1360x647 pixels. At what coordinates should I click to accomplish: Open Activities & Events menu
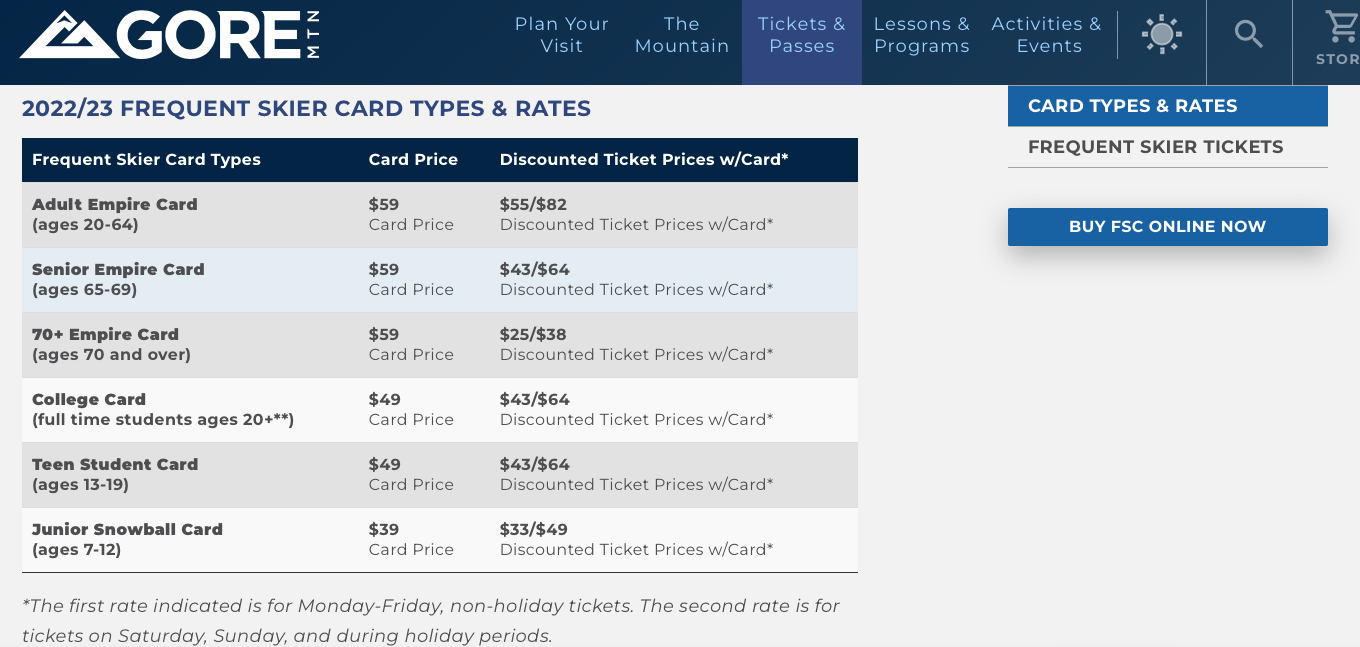pyautogui.click(x=1046, y=35)
